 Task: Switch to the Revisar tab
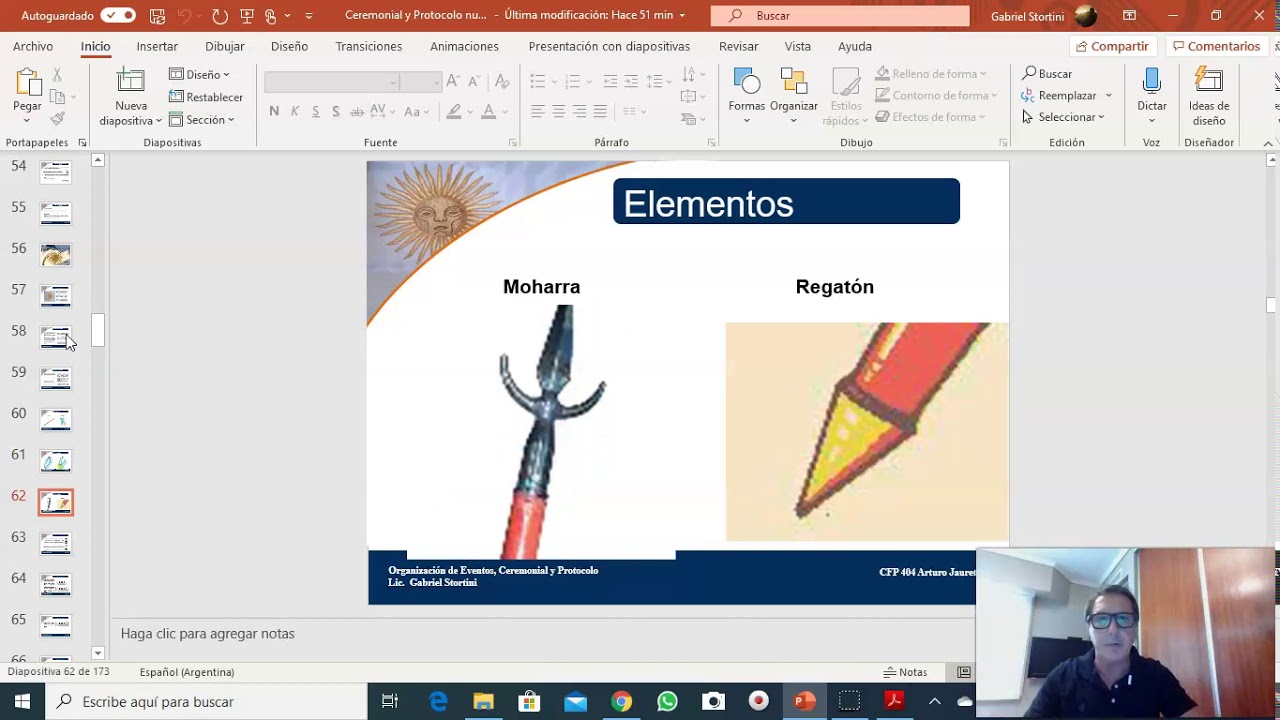(738, 46)
